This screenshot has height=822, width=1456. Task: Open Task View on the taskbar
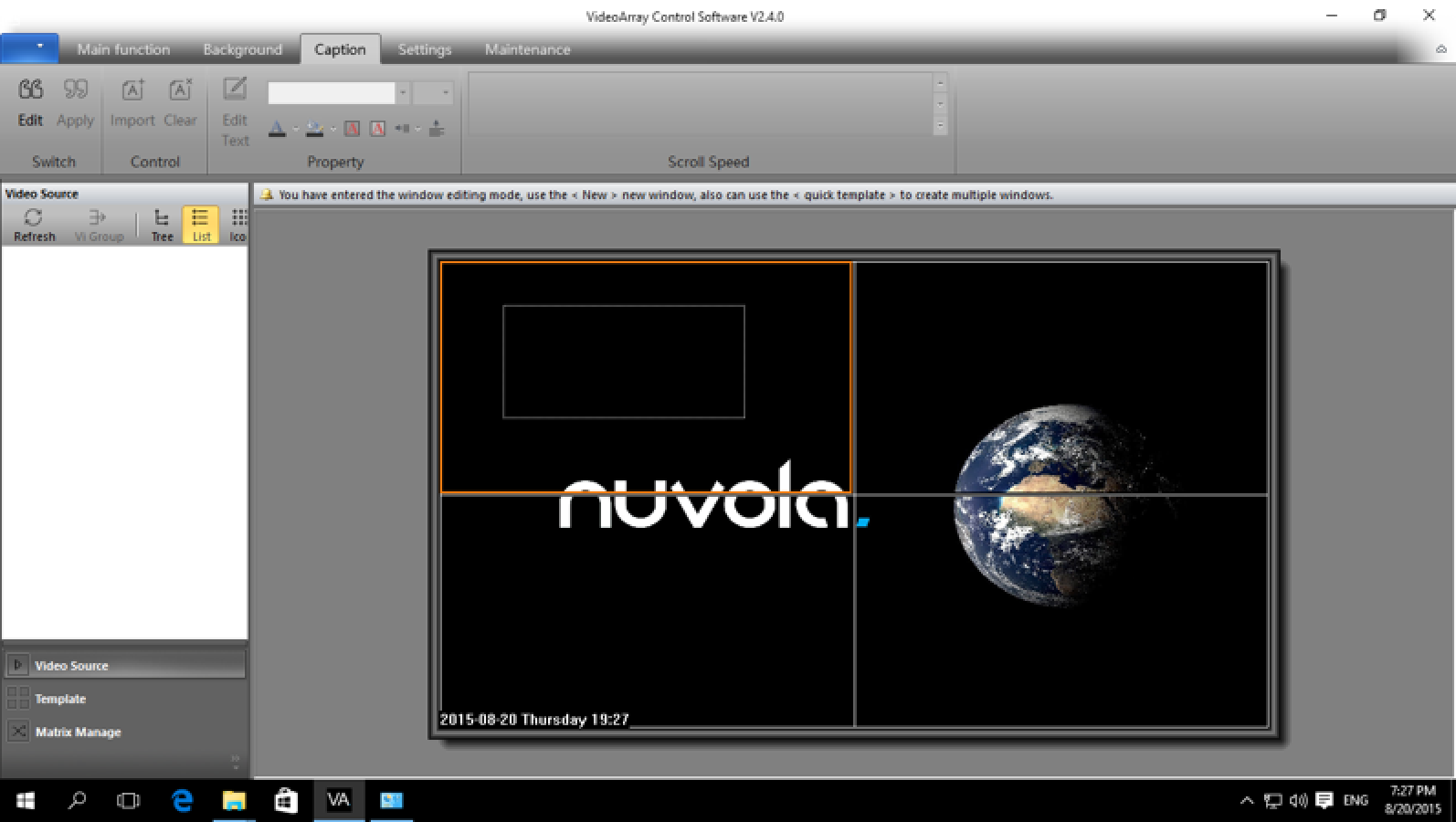129,801
